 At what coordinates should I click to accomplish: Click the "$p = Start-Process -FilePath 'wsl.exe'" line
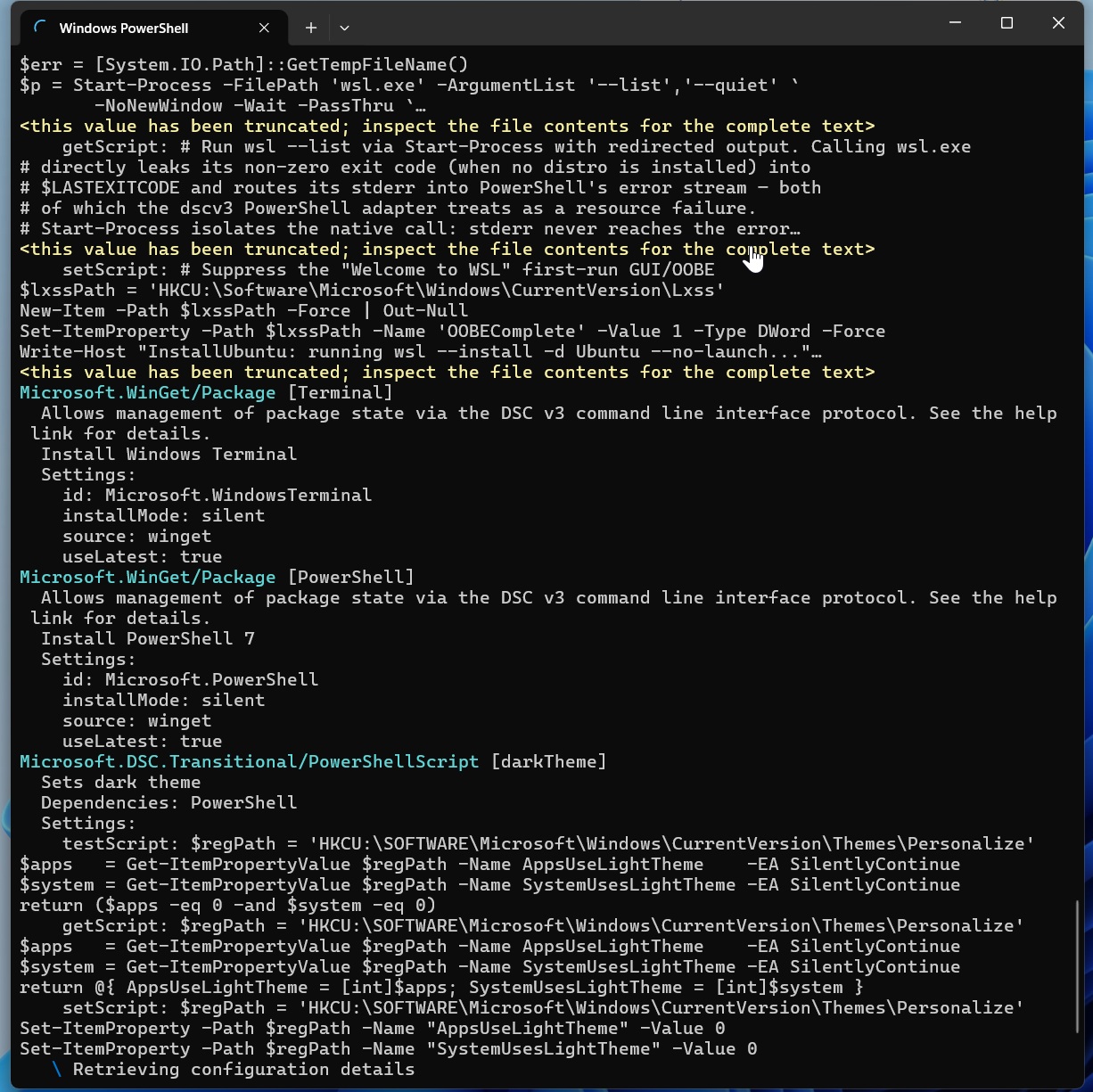point(409,85)
